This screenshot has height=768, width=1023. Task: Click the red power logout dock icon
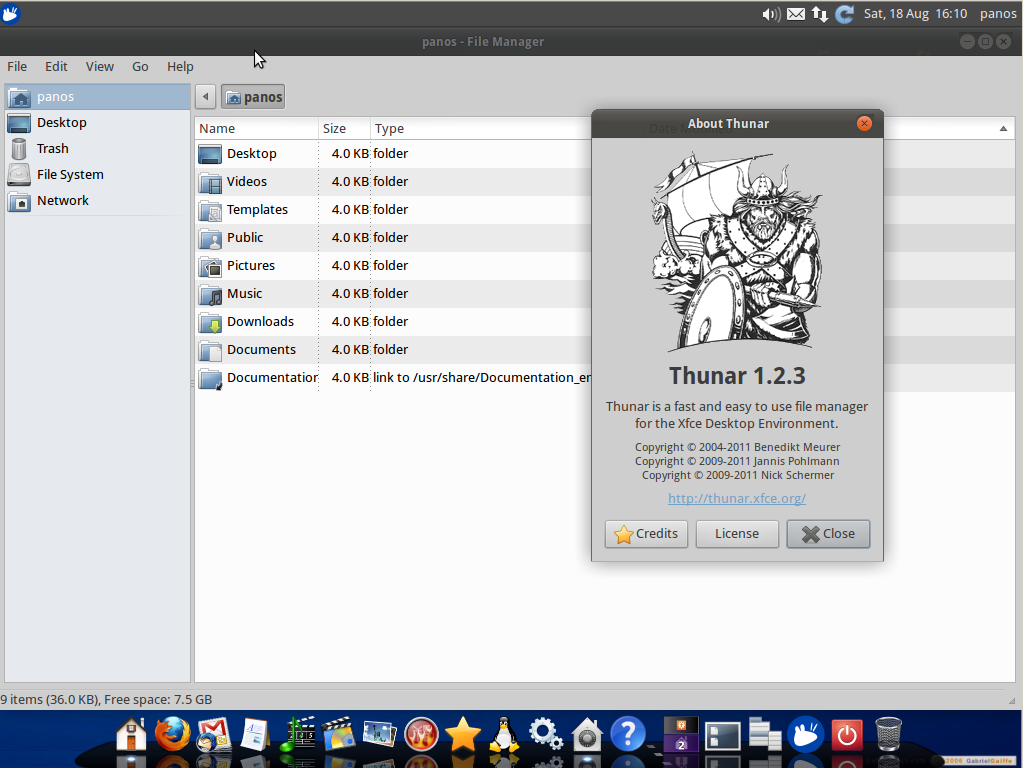[x=847, y=735]
